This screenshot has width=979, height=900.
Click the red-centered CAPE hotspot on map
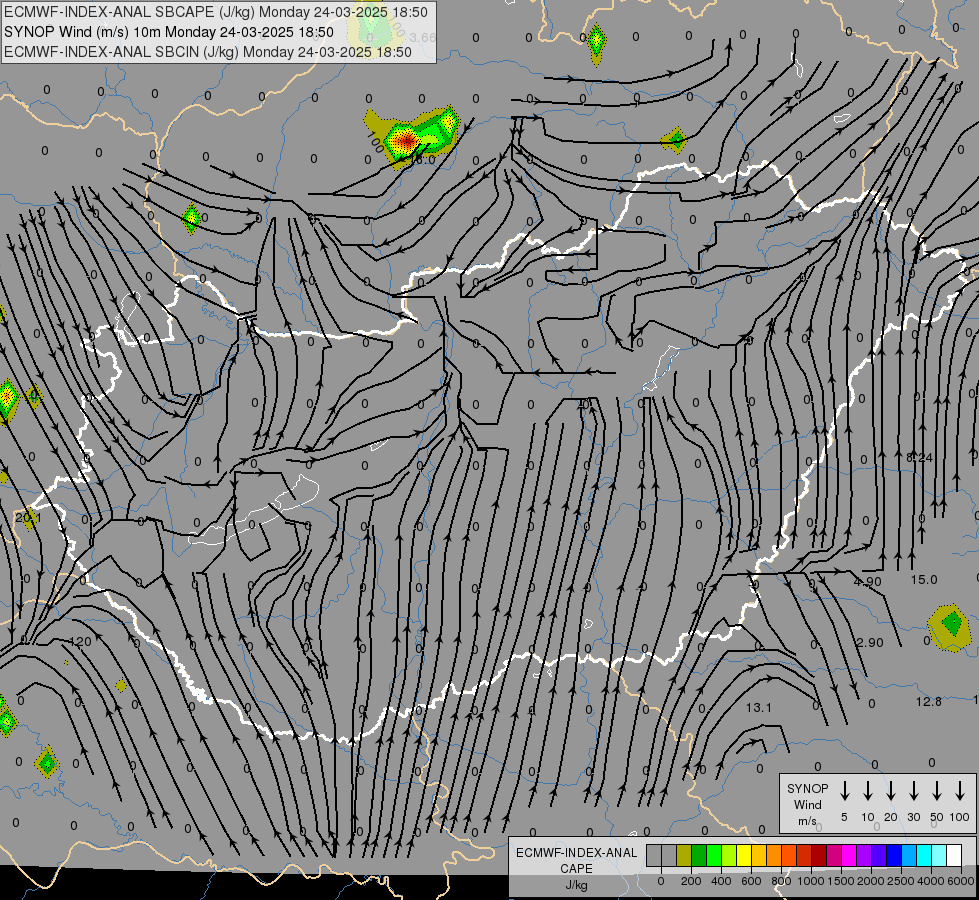pos(407,141)
